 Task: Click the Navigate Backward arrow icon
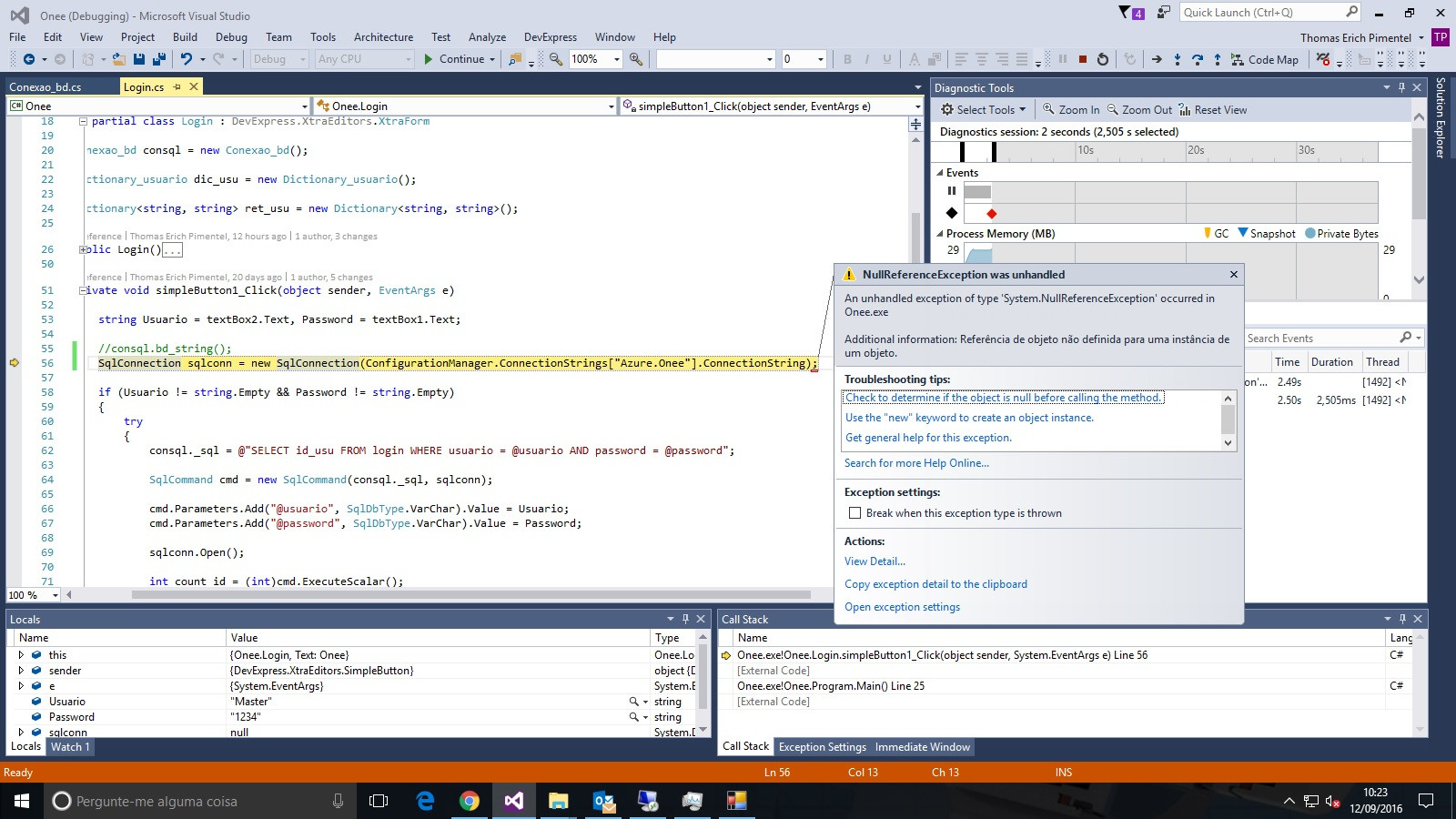29,59
